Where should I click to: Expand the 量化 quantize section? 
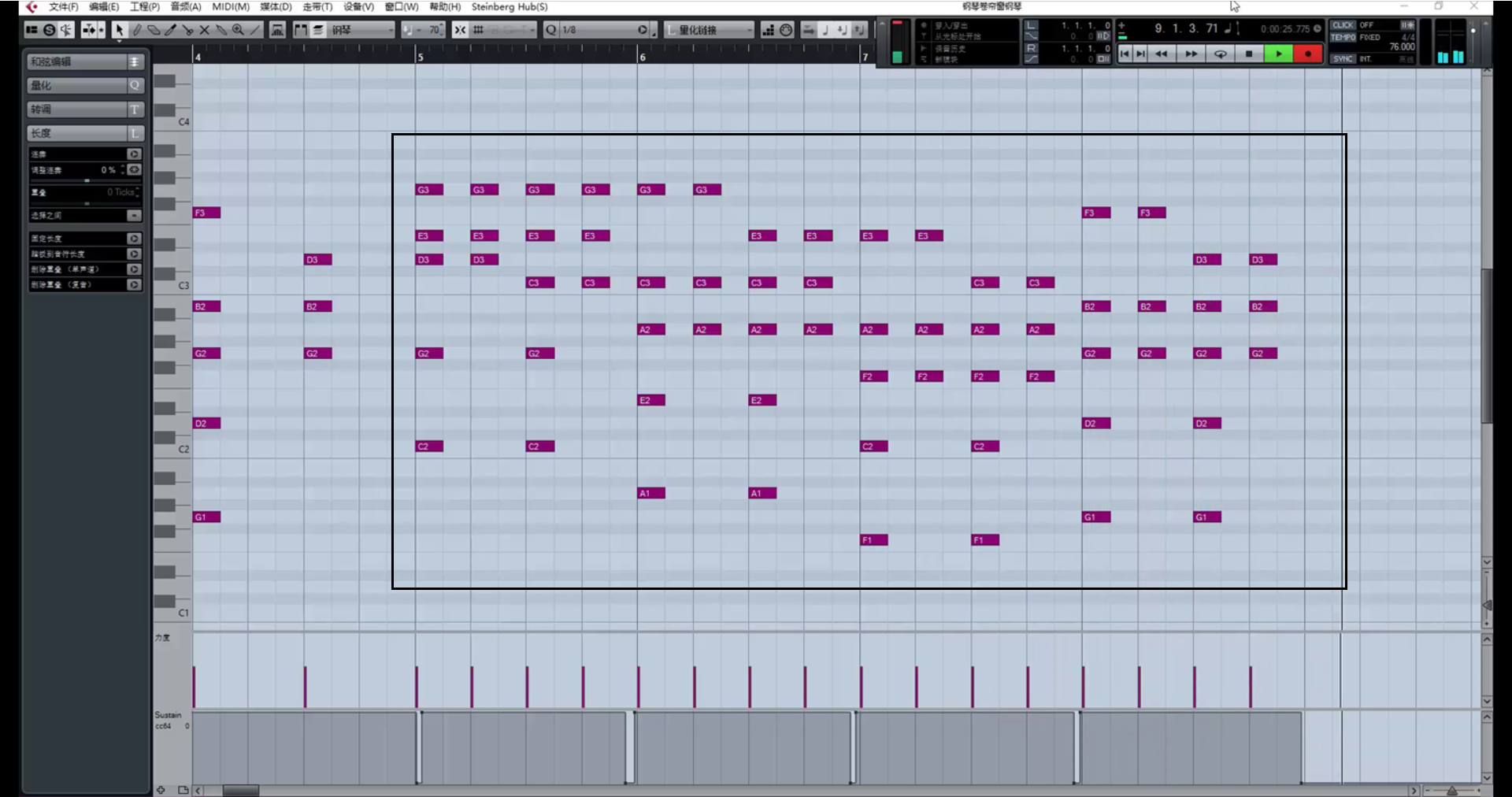click(x=86, y=85)
